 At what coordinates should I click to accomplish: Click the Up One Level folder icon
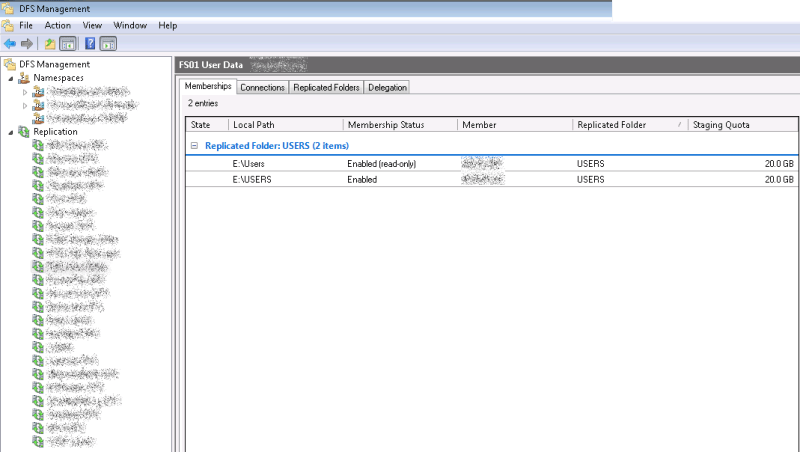pos(50,44)
